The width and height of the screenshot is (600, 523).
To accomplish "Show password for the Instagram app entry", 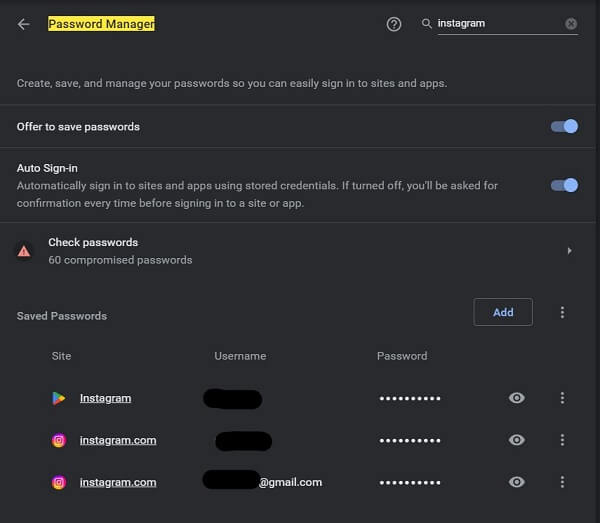I will 517,398.
